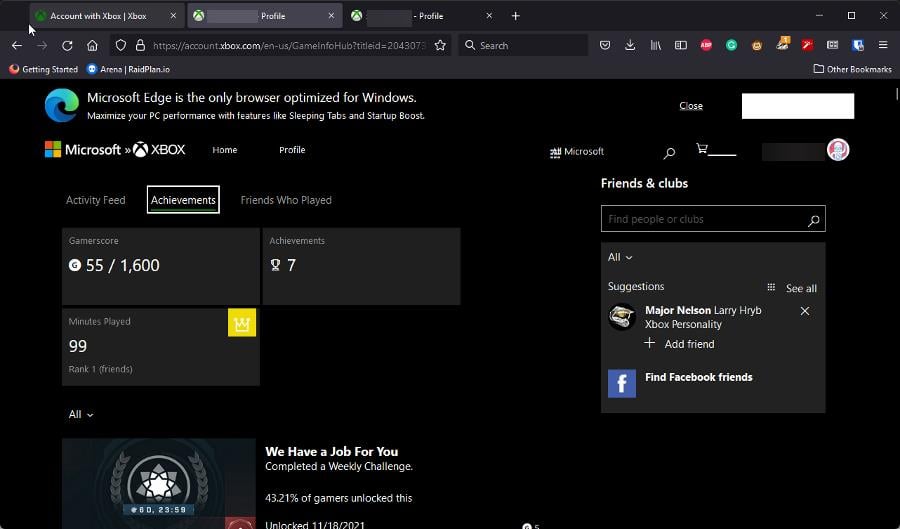Click the browser Search box

(x=523, y=45)
